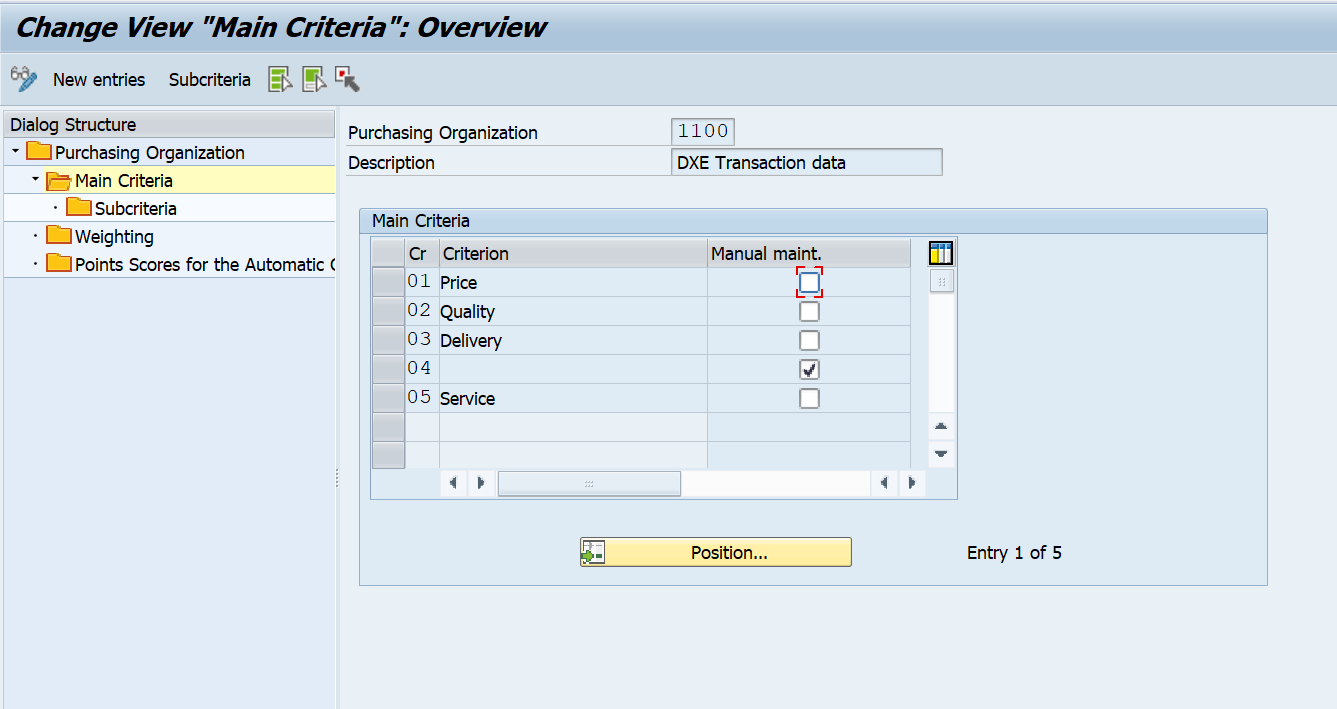Select Subcriteria in the dialog structure tree
Viewport: 1337px width, 709px height.
(135, 209)
